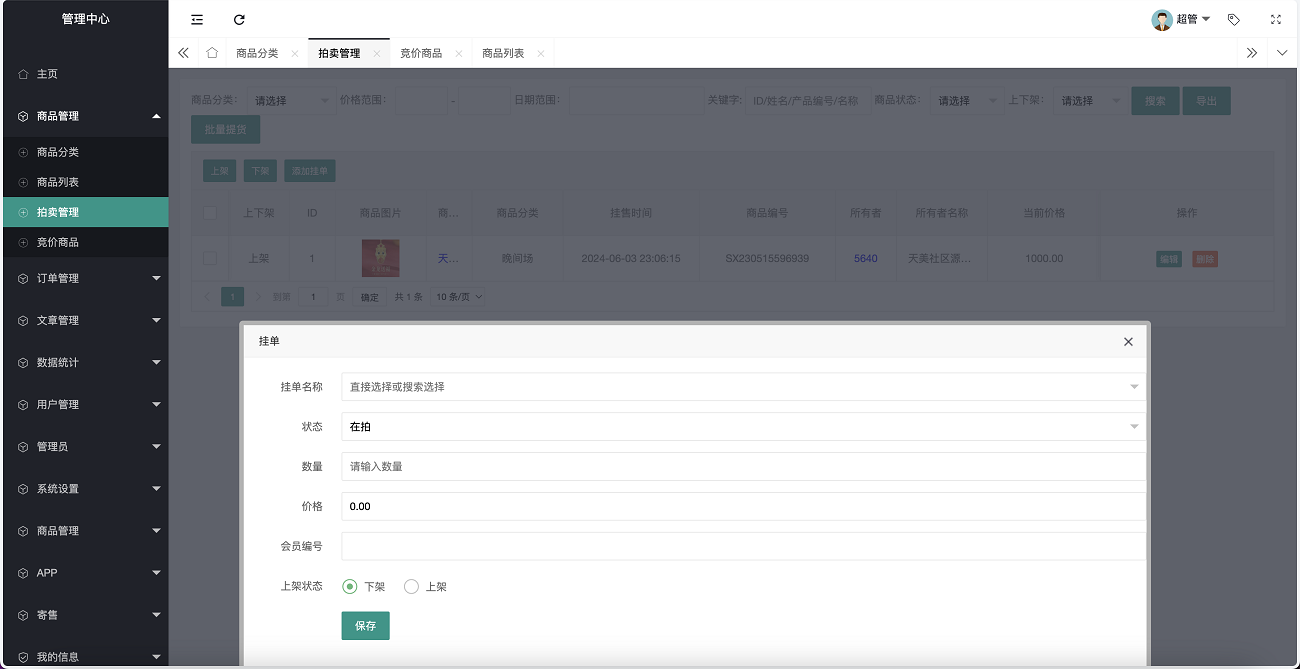Click the refresh icon in top bar
The width and height of the screenshot is (1300, 669).
click(x=239, y=19)
